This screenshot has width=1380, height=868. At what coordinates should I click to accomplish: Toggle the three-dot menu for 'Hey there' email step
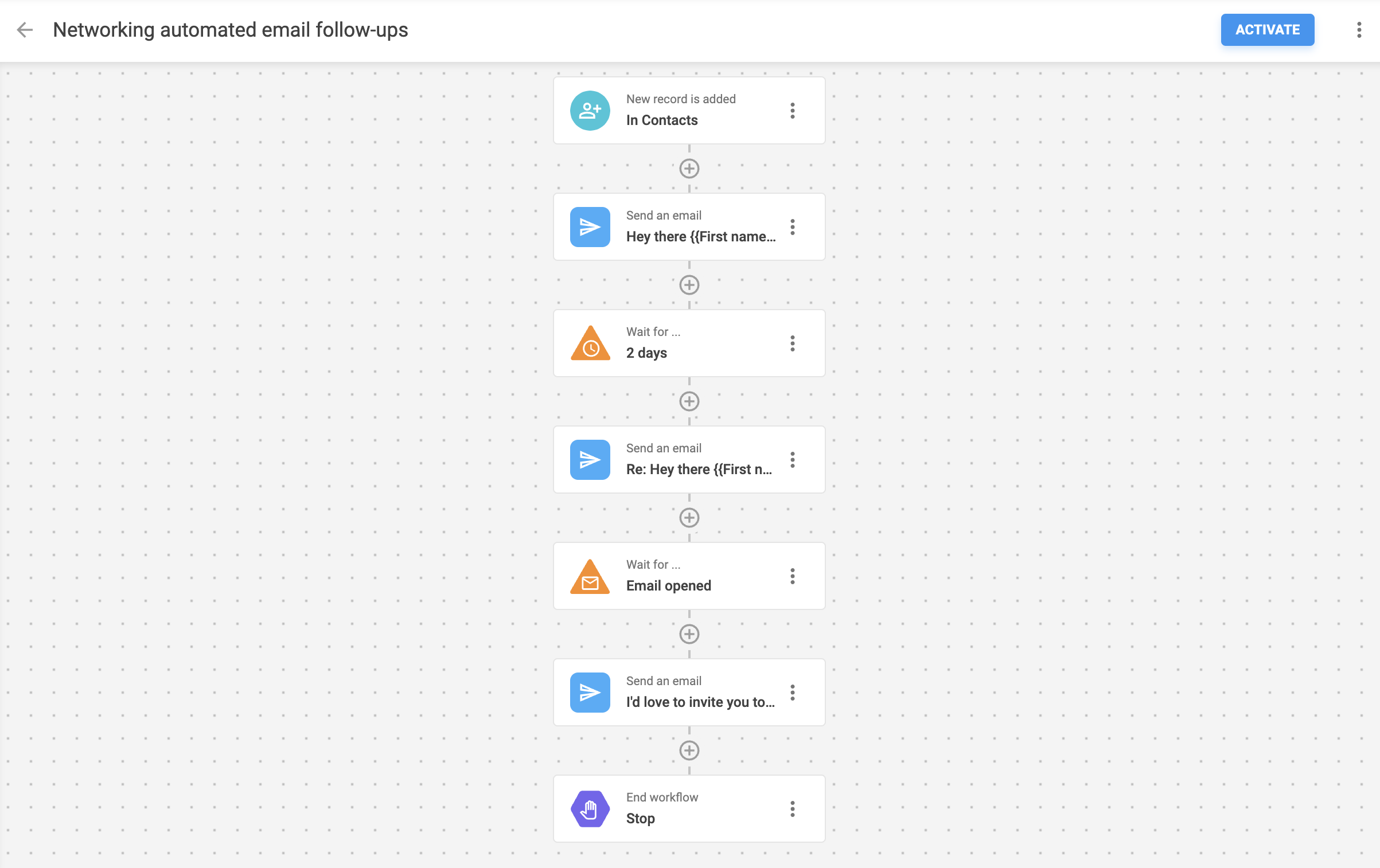[794, 226]
